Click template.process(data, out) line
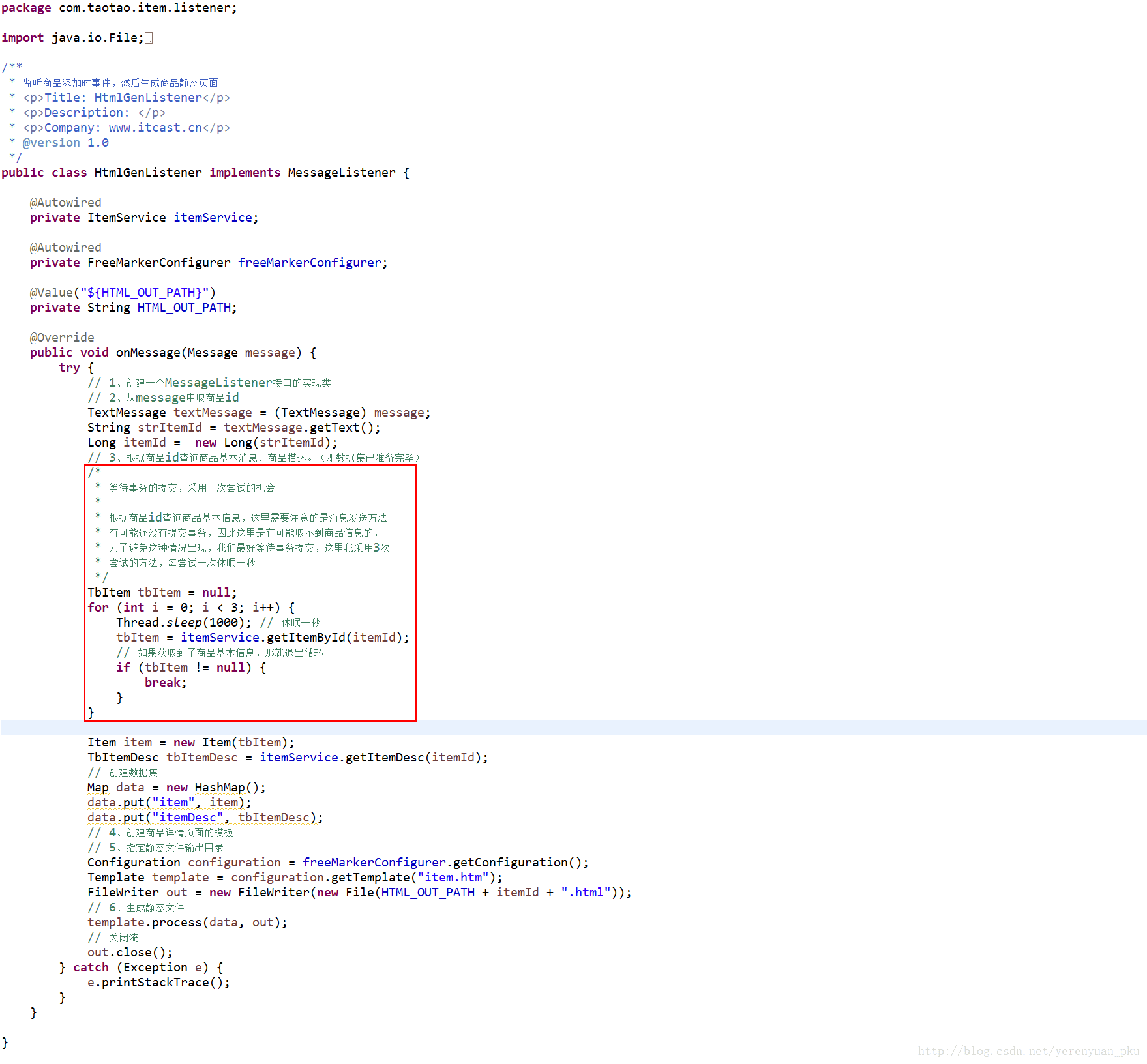Image resolution: width=1147 pixels, height=1064 pixels. 187,923
